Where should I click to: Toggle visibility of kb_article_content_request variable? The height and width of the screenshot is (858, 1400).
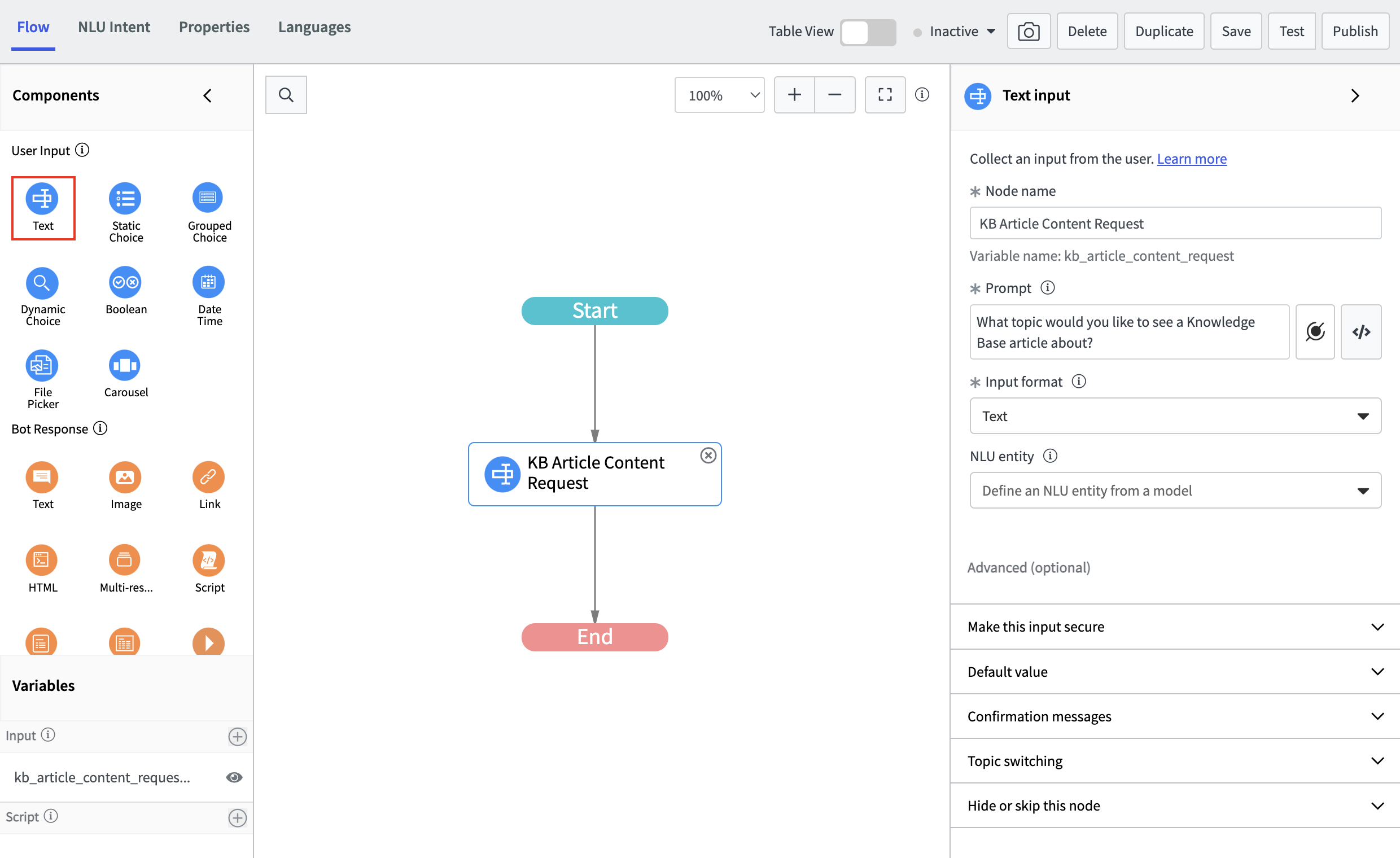234,777
